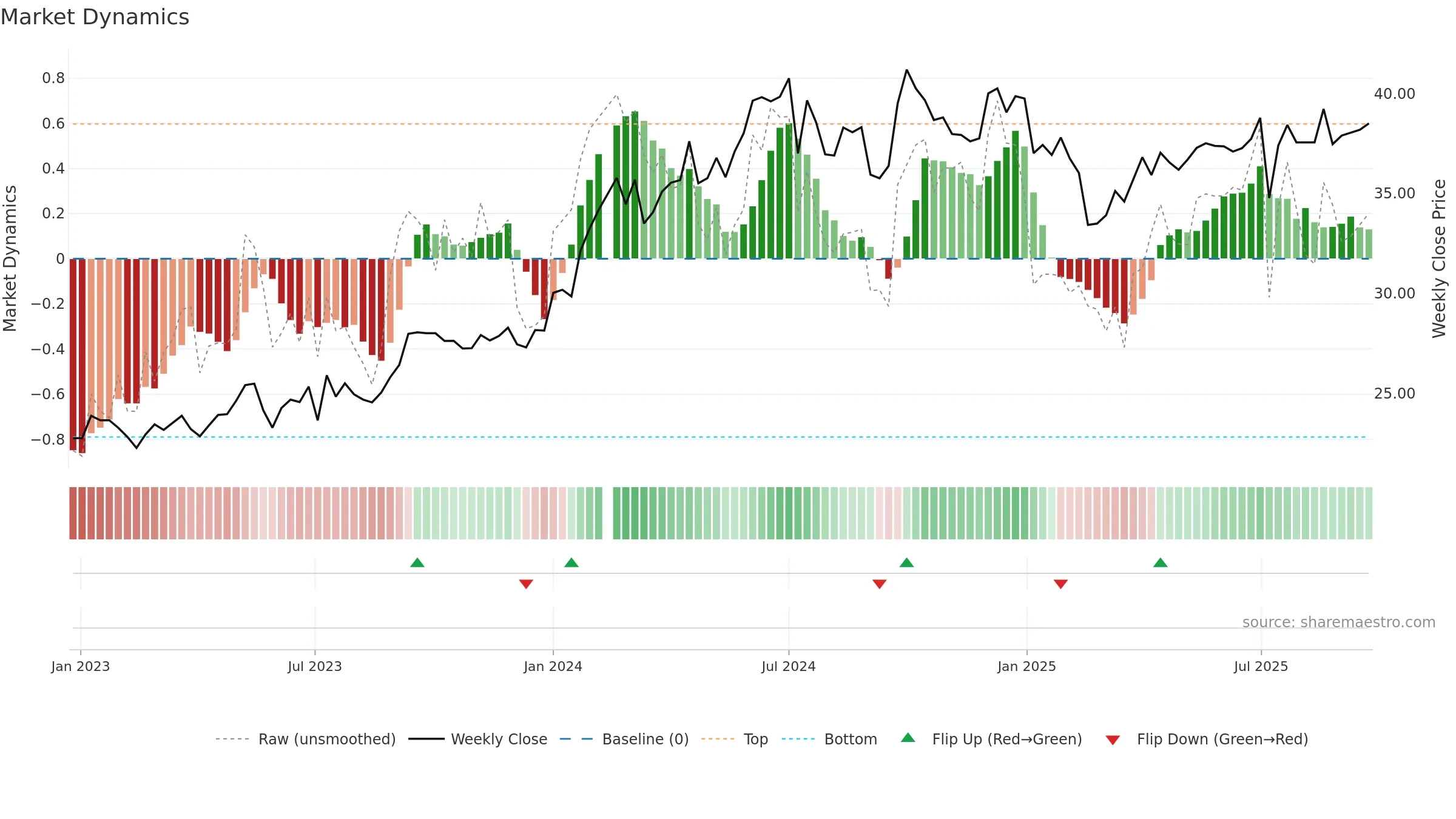Click the Jan 2024 axis label
This screenshot has height=819, width=1456.
pyautogui.click(x=553, y=667)
